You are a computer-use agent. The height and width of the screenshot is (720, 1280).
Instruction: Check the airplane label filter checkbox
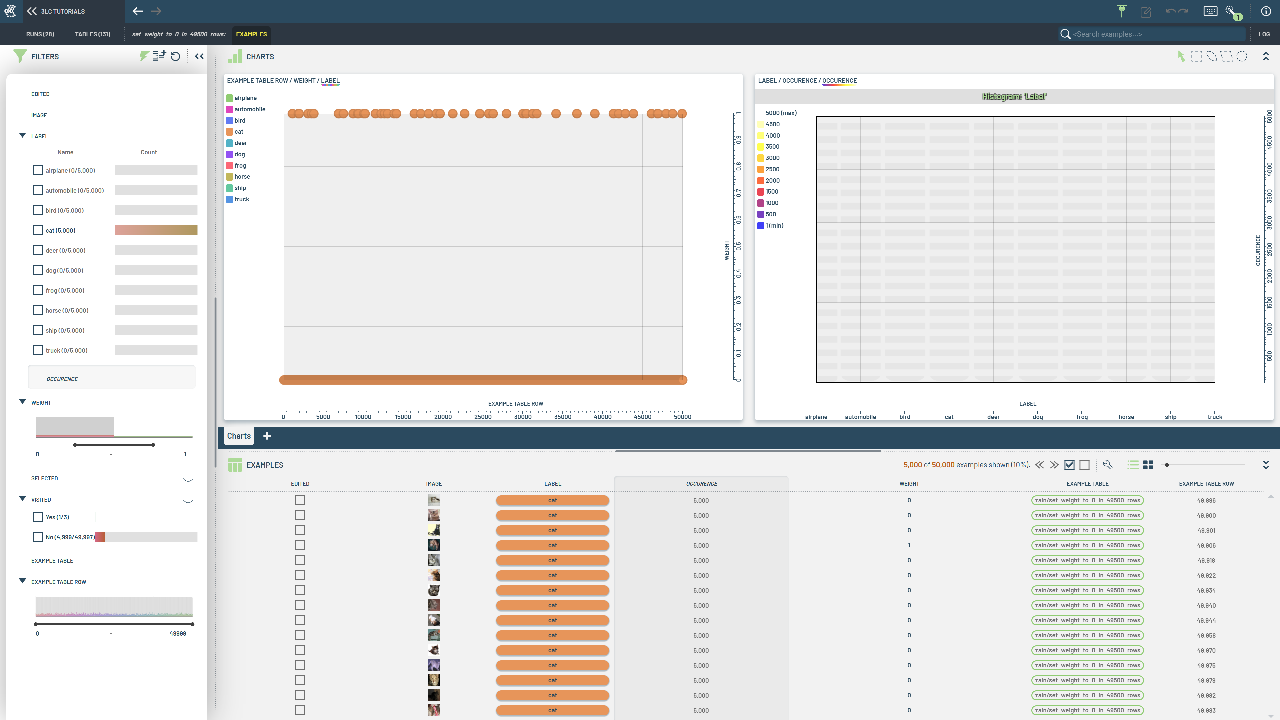[38, 171]
